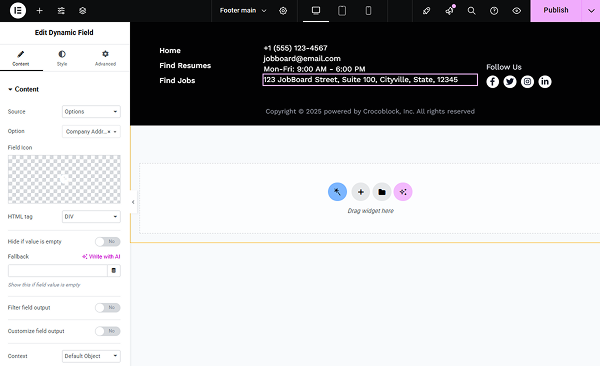Image resolution: width=600 pixels, height=366 pixels.
Task: Open the HTML tag dropdown
Action: point(91,216)
